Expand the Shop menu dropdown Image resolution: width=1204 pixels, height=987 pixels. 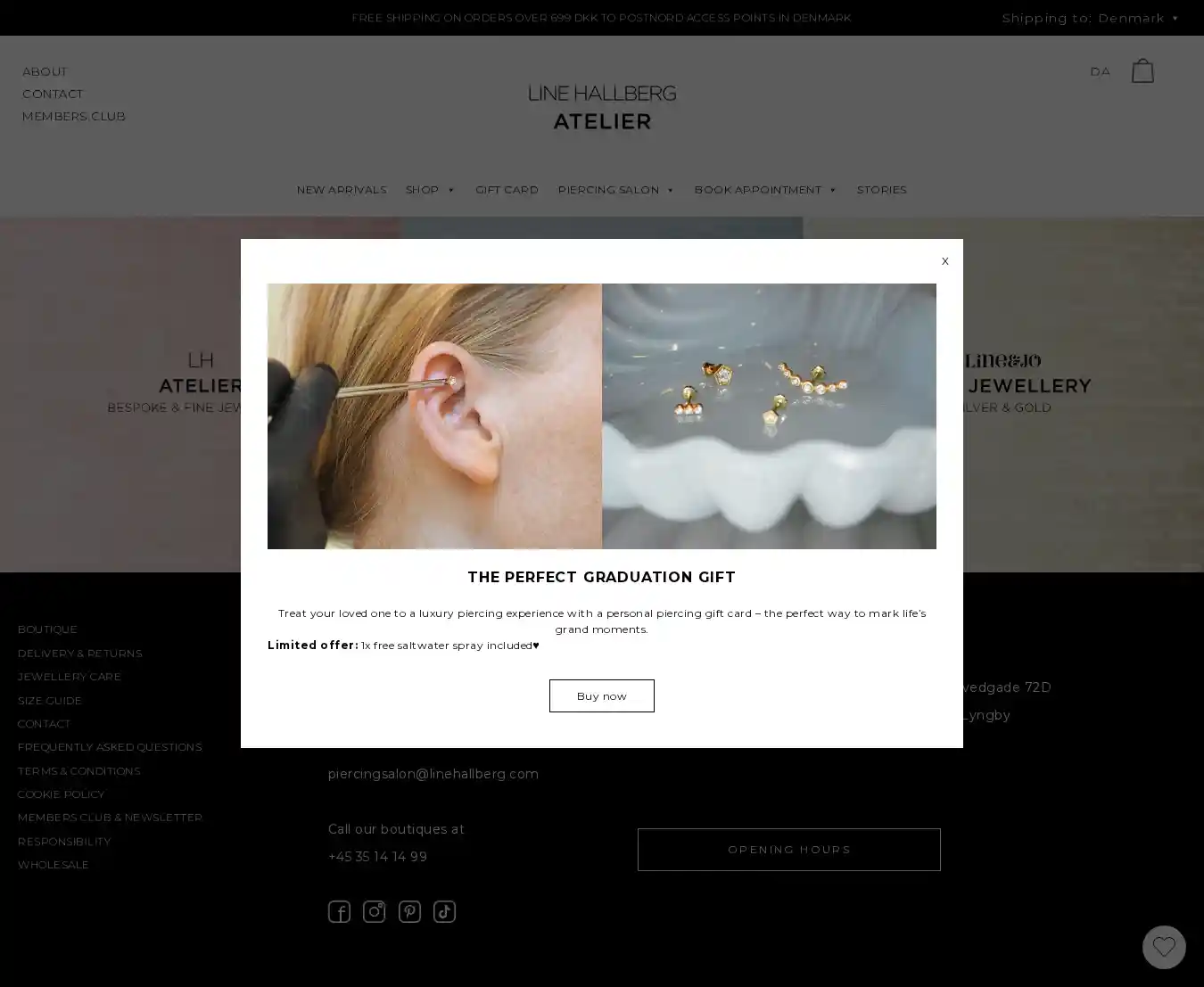[430, 190]
